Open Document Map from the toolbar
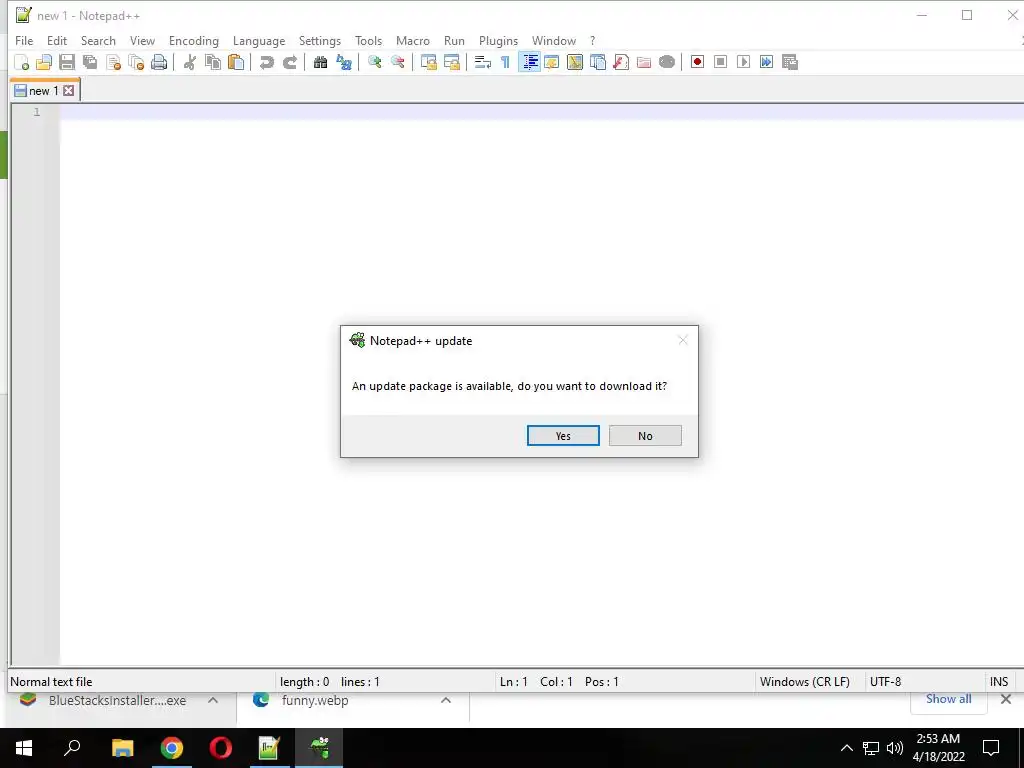 point(575,62)
